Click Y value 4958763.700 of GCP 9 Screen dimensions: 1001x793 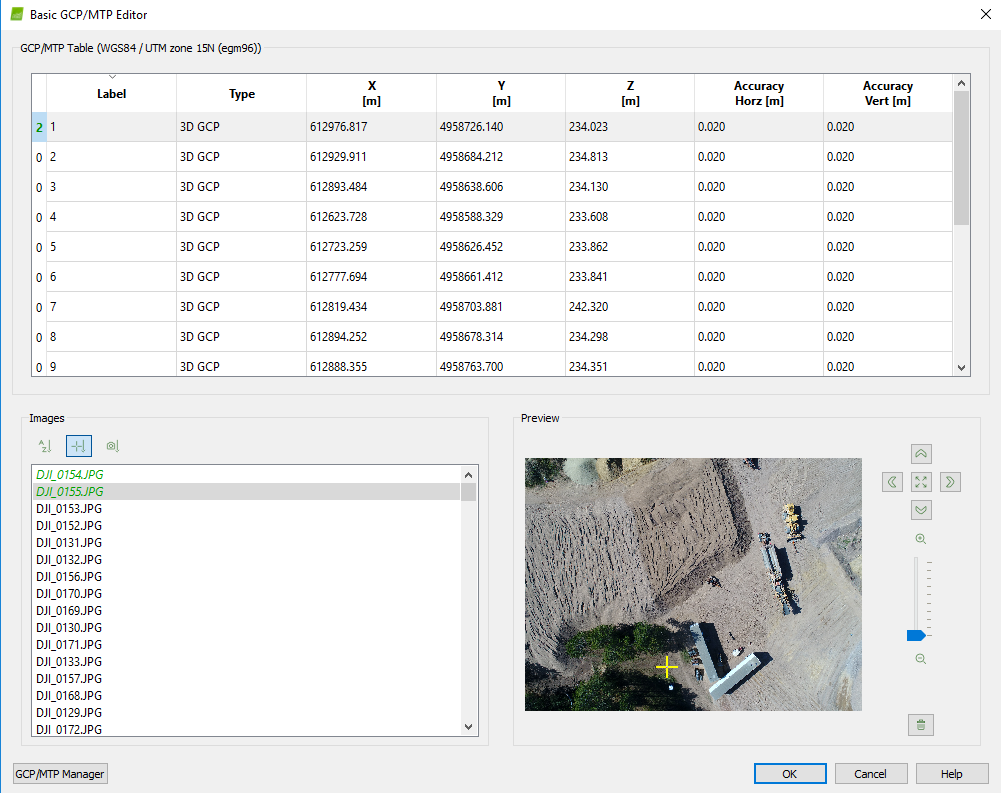501,365
